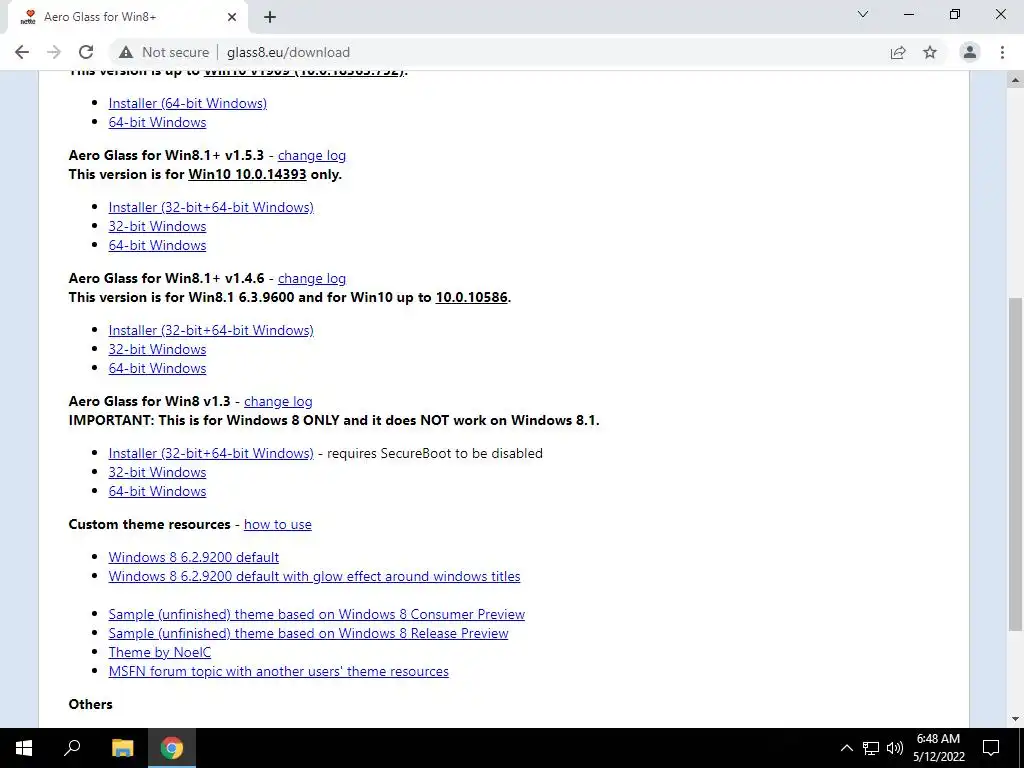Click the Custom theme resources heading
Screen dimensions: 1024x768
150,524
